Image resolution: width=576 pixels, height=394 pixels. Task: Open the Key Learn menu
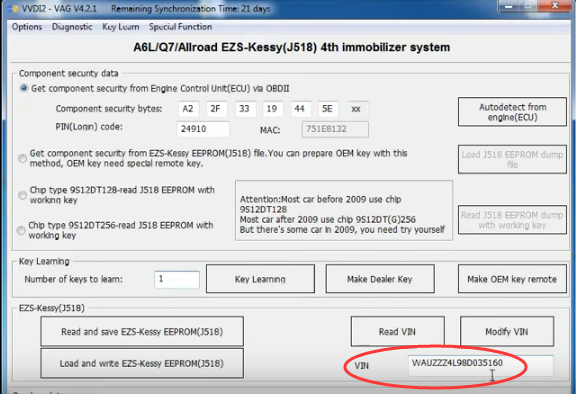[120, 27]
